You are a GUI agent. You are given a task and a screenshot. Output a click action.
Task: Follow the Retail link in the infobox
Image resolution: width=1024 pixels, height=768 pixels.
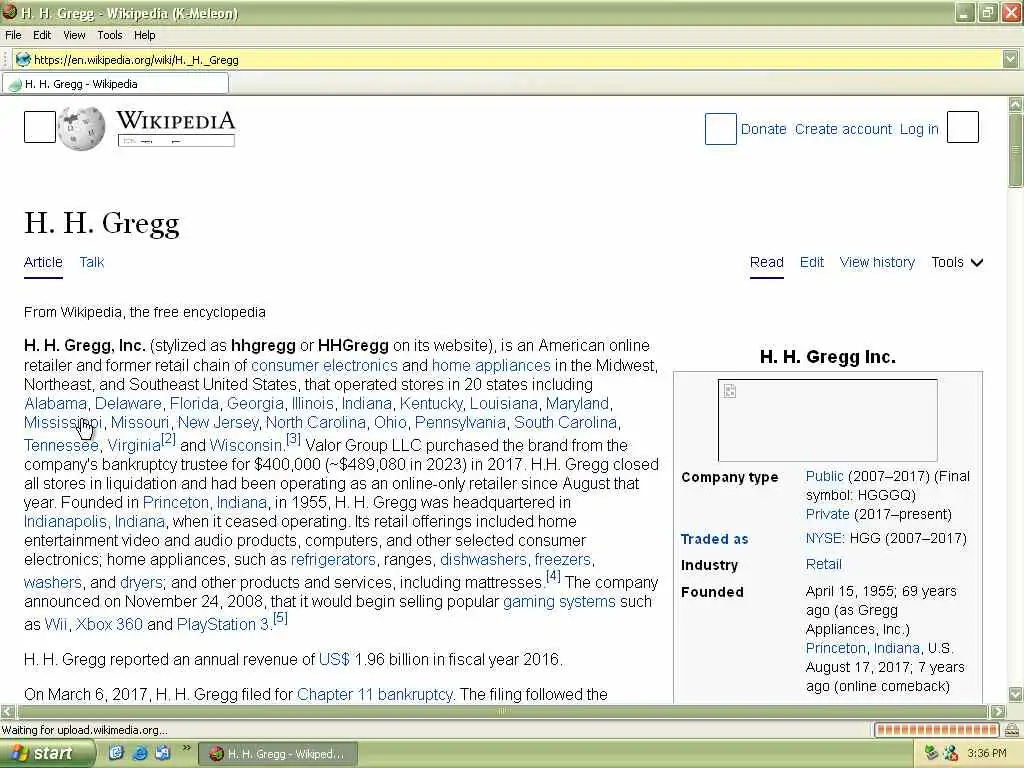[x=824, y=564]
